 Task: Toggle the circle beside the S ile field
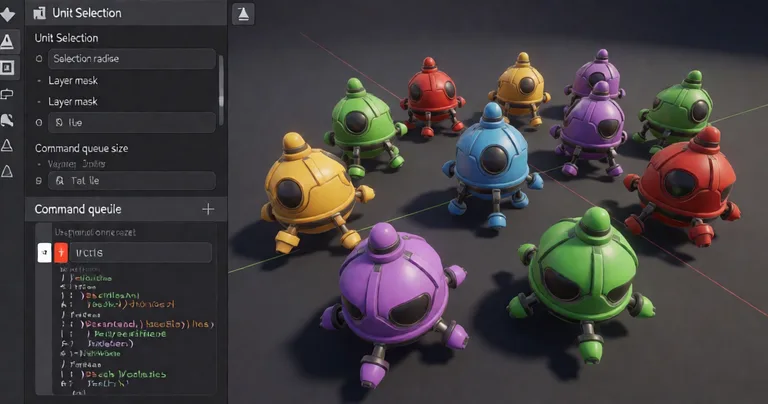tap(39, 123)
